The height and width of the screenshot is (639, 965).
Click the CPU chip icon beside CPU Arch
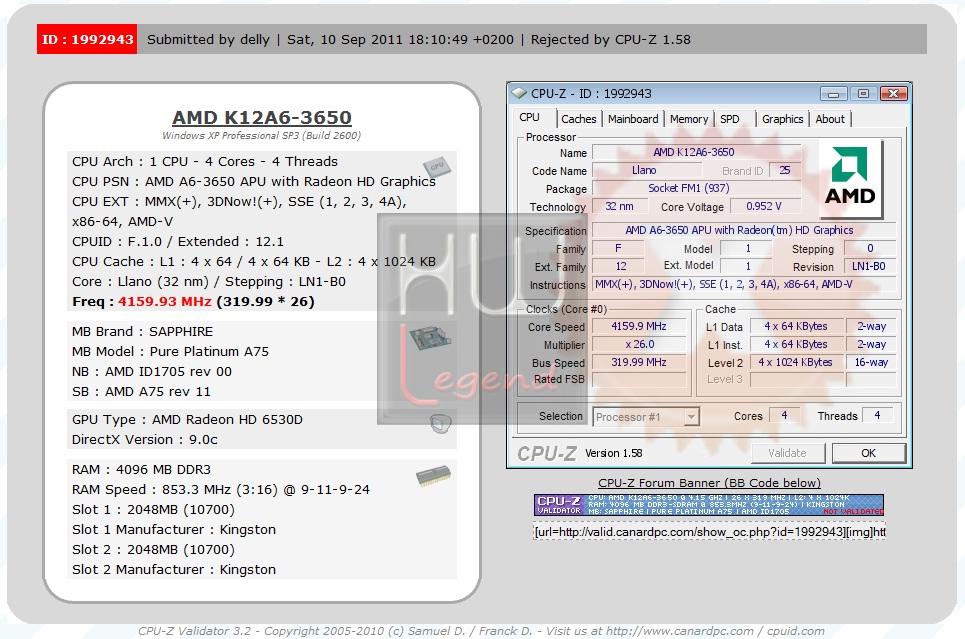coord(436,166)
